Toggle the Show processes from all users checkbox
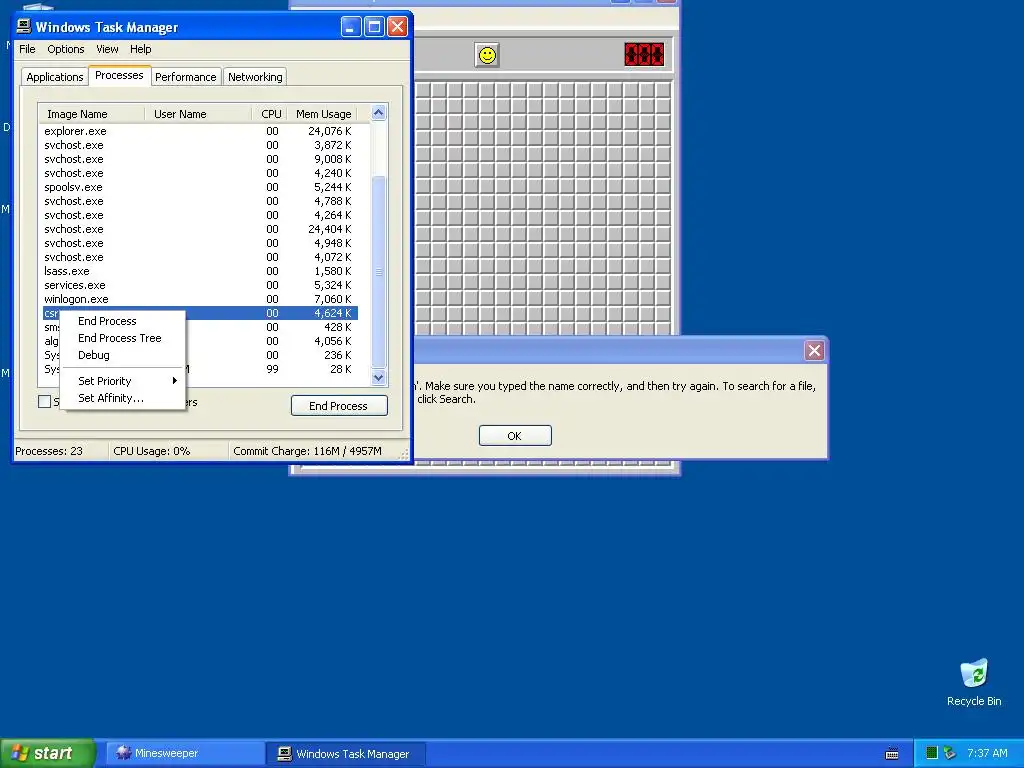The height and width of the screenshot is (768, 1024). coord(44,402)
